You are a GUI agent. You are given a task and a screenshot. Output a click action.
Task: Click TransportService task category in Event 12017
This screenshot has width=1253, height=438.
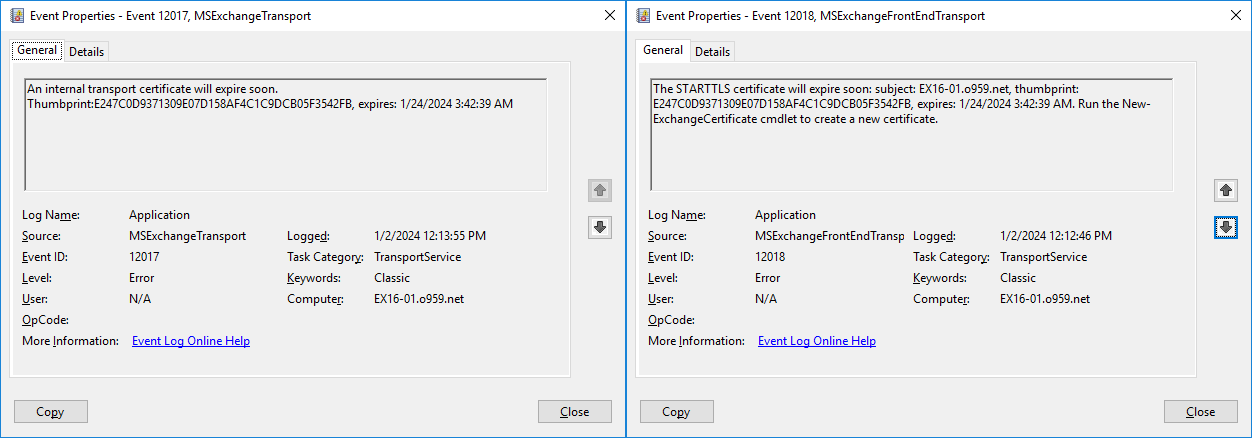417,257
